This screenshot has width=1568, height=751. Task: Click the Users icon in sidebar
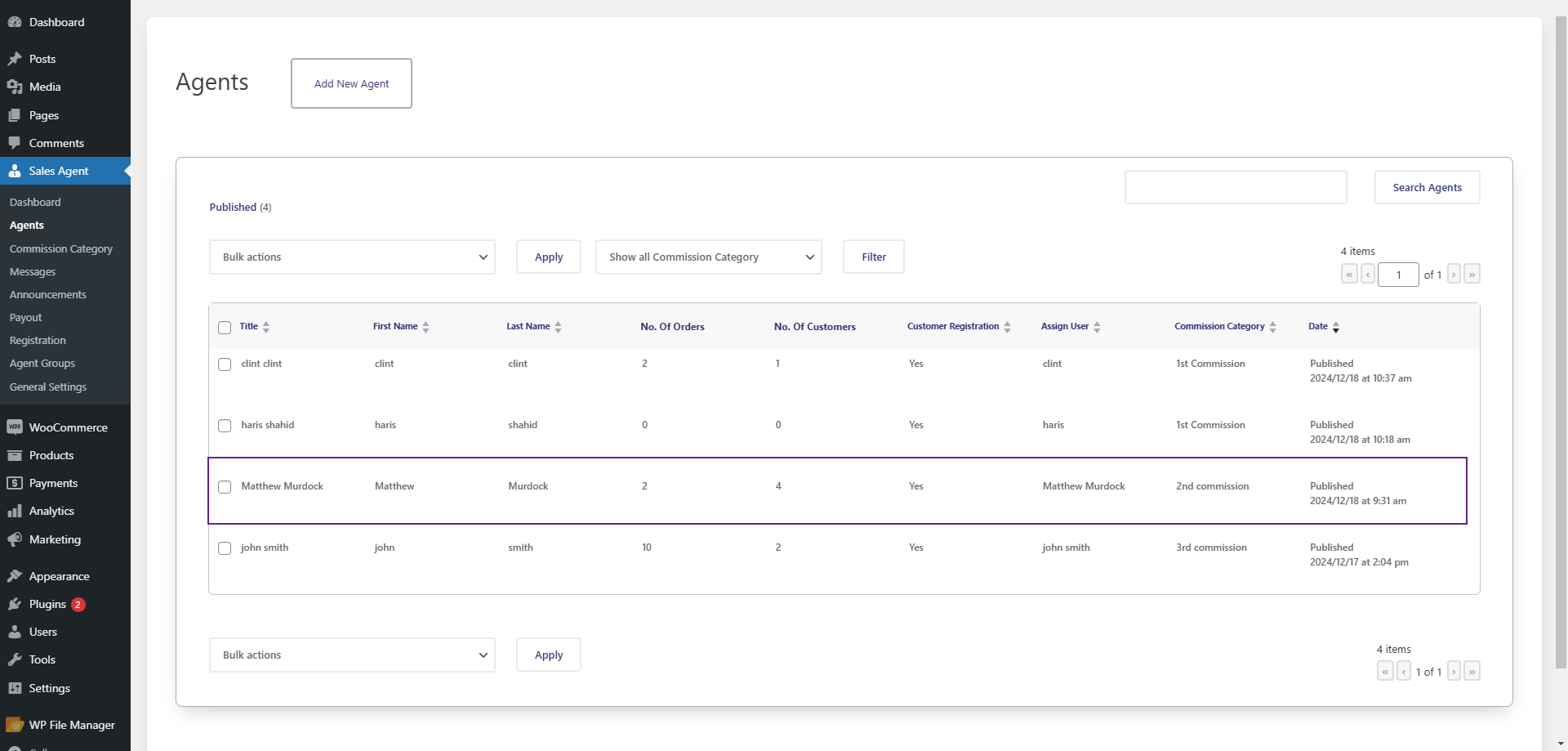pyautogui.click(x=15, y=632)
